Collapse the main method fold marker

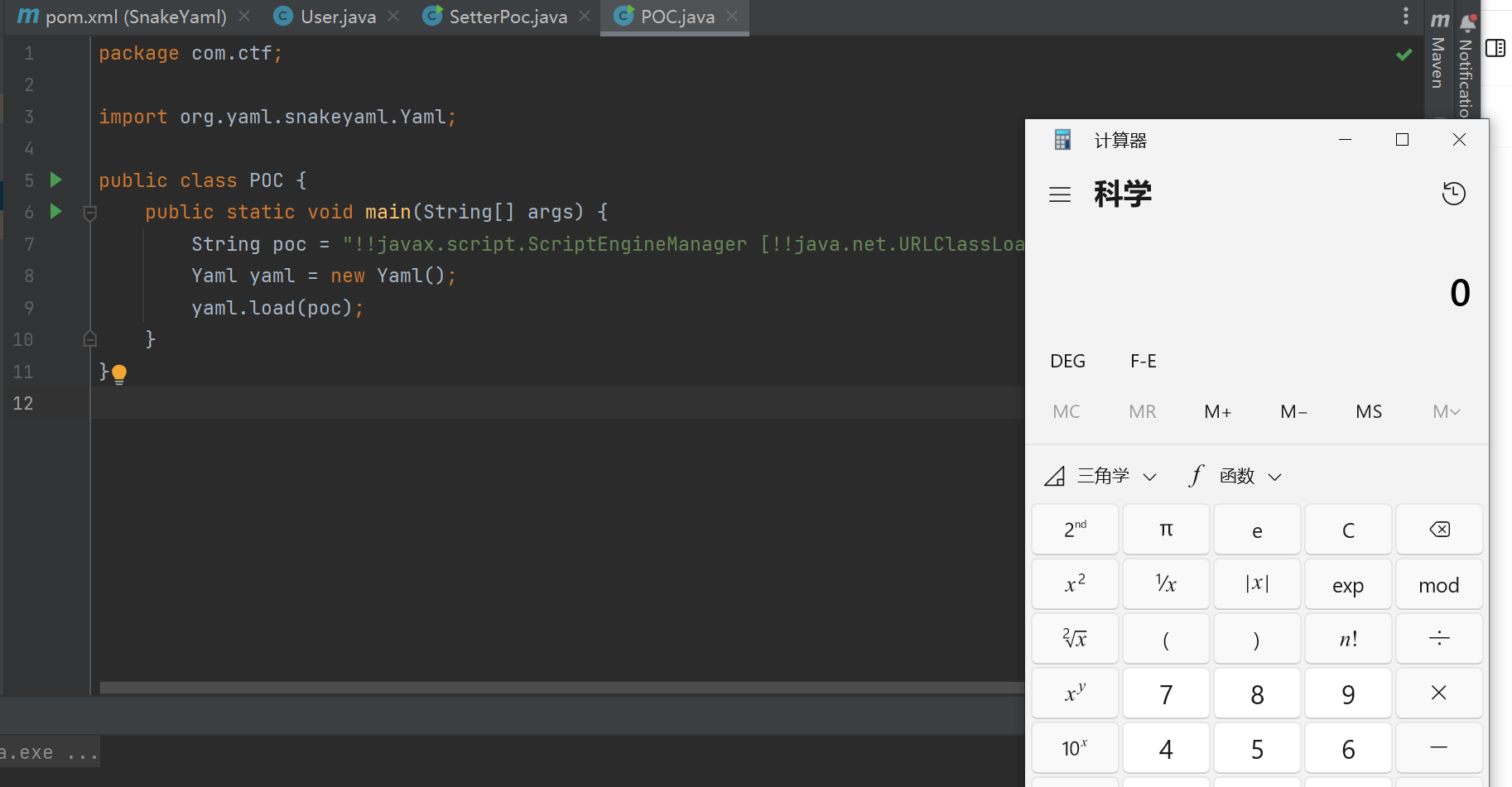pyautogui.click(x=90, y=213)
